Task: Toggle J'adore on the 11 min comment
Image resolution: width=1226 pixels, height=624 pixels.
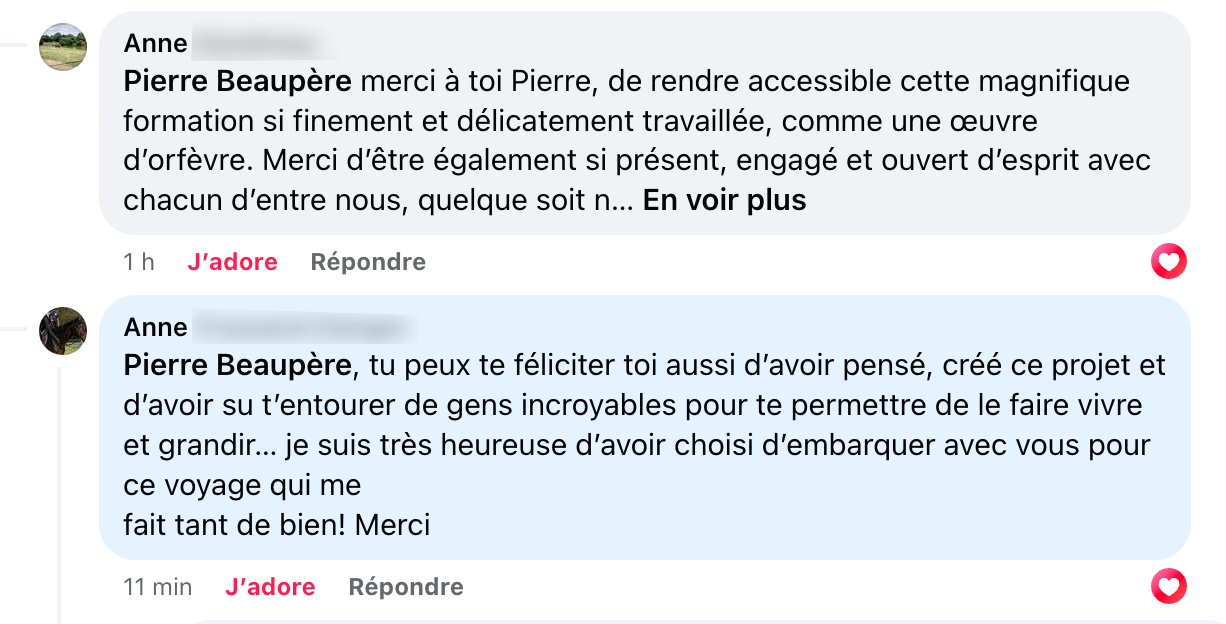Action: pos(270,587)
